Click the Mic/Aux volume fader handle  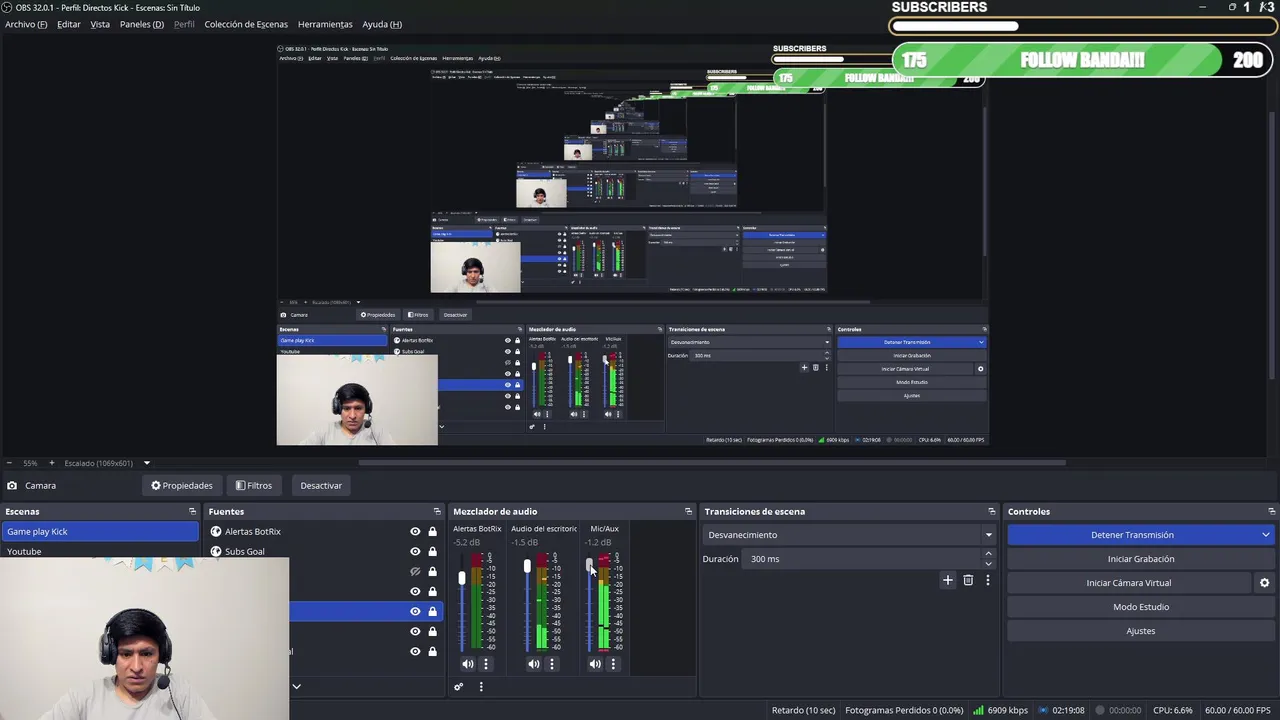click(x=590, y=566)
